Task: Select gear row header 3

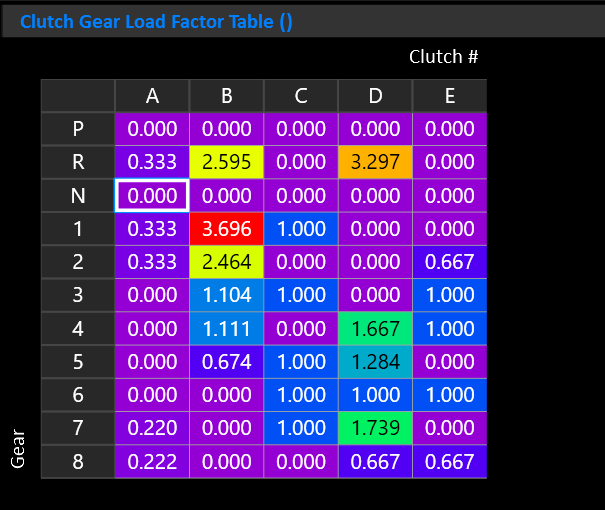Action: point(78,295)
